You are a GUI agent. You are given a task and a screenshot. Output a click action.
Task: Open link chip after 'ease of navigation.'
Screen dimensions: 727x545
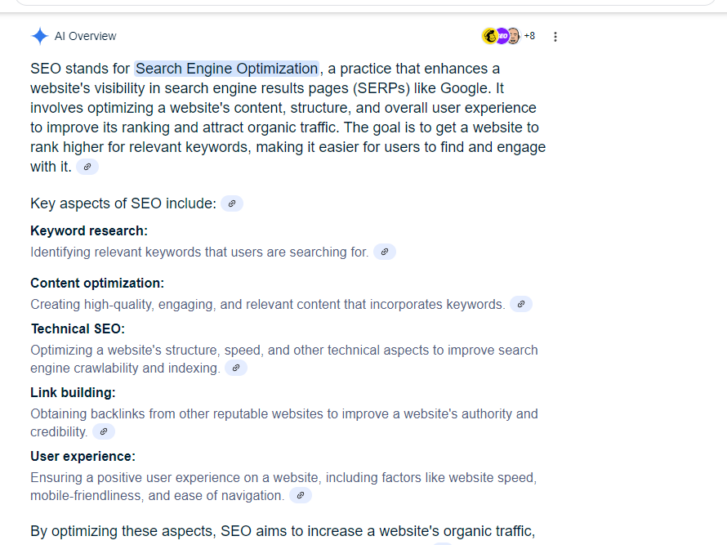[300, 495]
